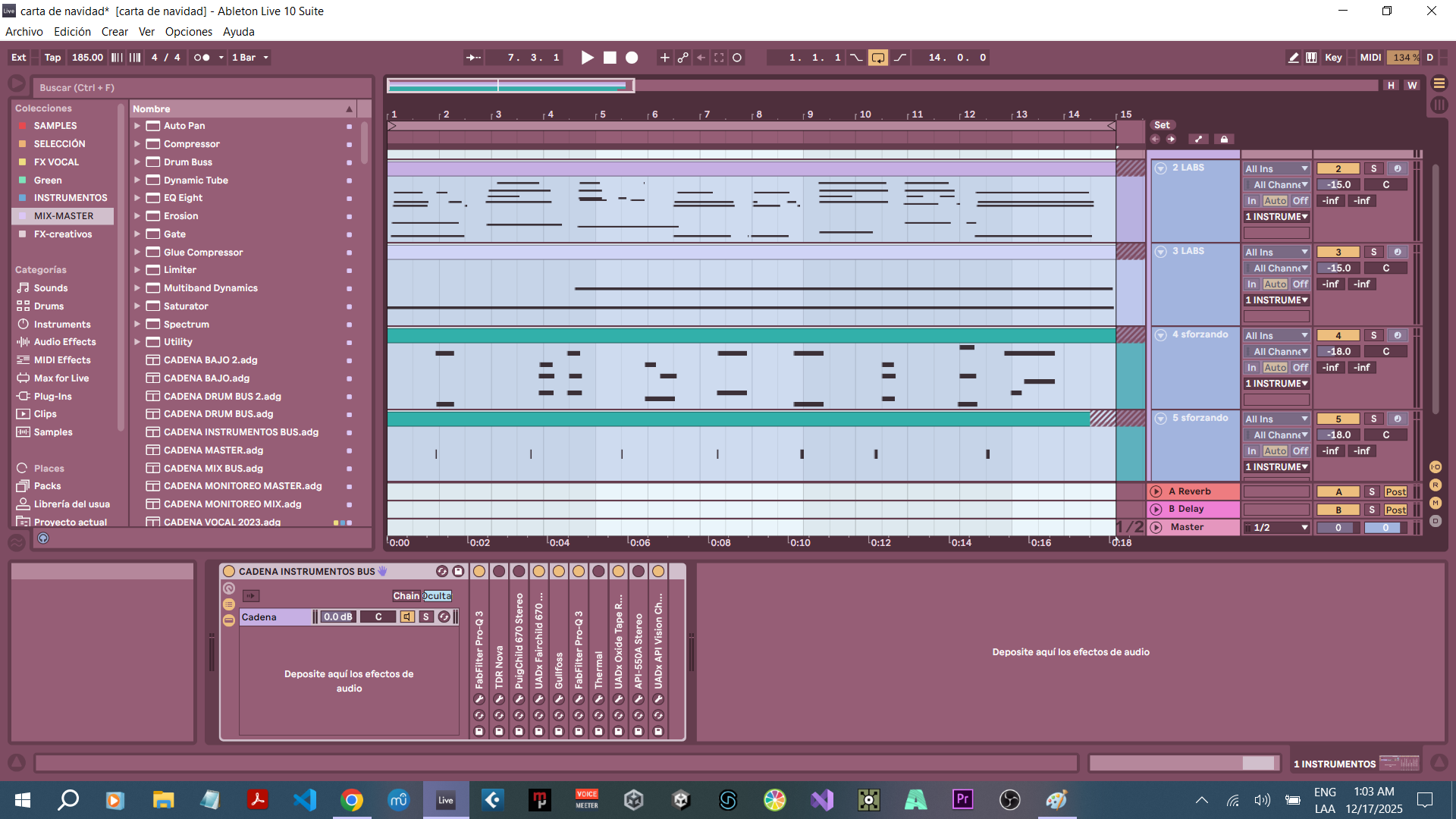Open the Crear menu
1456x819 pixels.
coord(115,32)
